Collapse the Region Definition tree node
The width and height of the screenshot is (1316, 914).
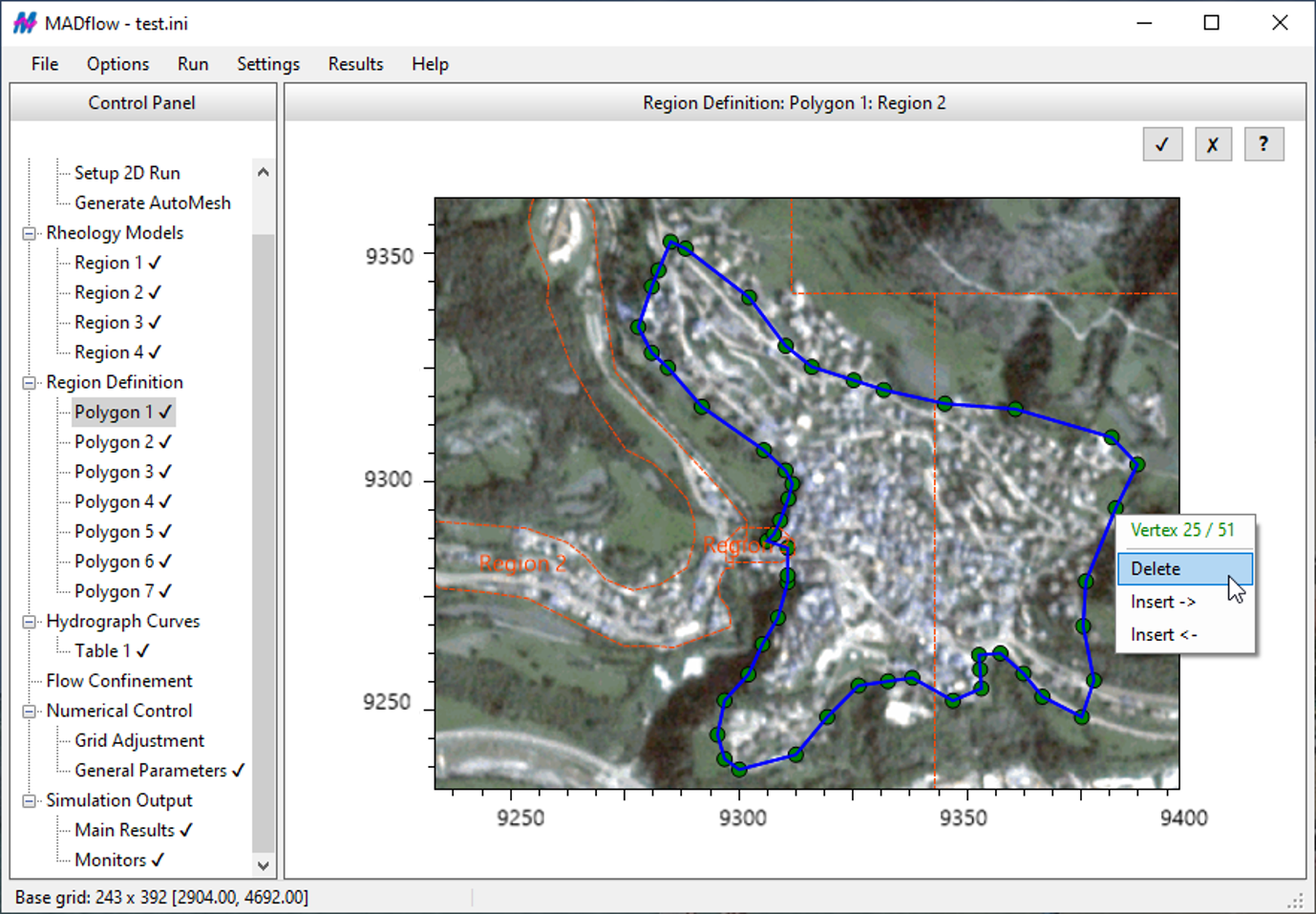(x=30, y=383)
